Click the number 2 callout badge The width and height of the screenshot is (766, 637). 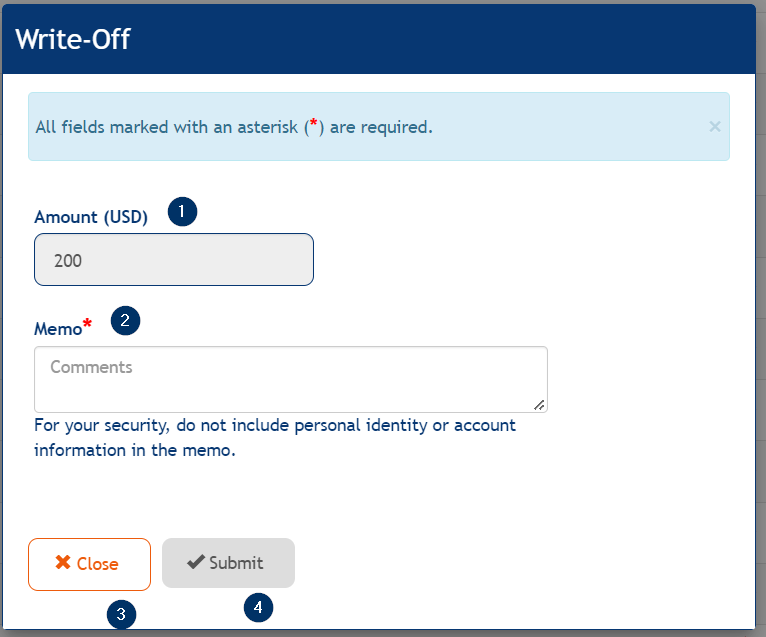pyautogui.click(x=125, y=320)
